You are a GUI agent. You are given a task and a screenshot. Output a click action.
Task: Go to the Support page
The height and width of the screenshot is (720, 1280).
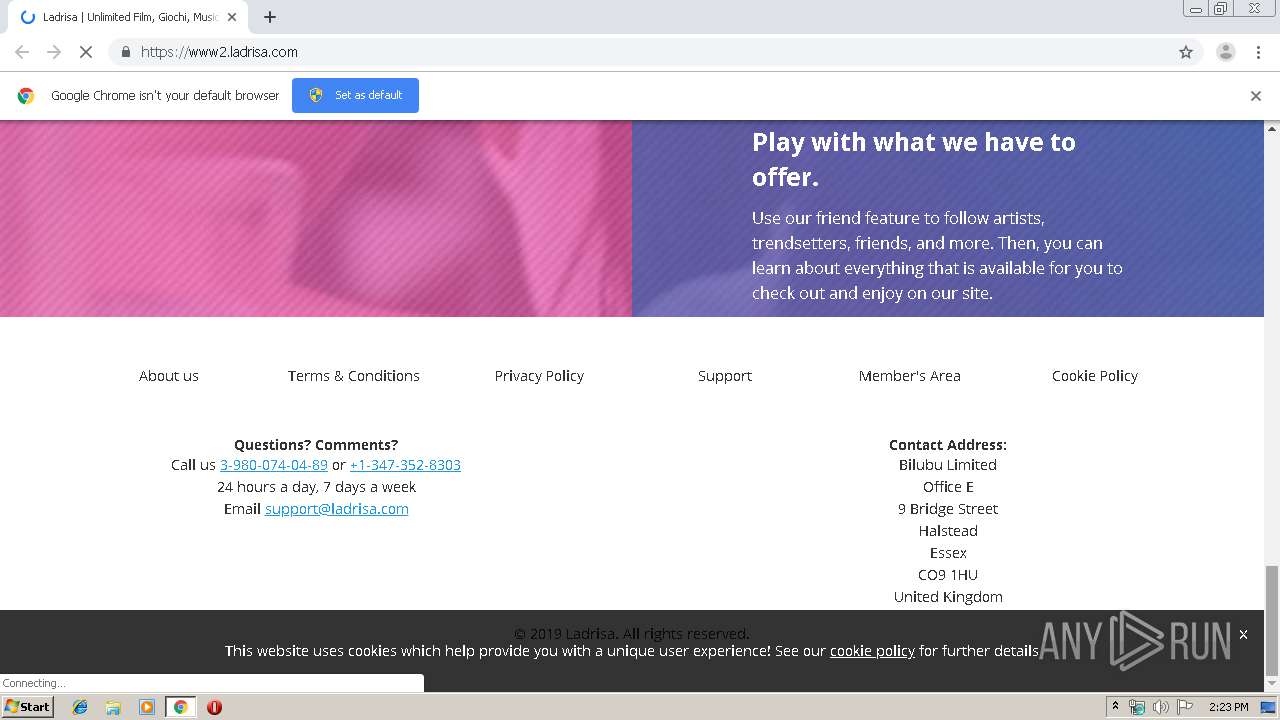pos(725,376)
